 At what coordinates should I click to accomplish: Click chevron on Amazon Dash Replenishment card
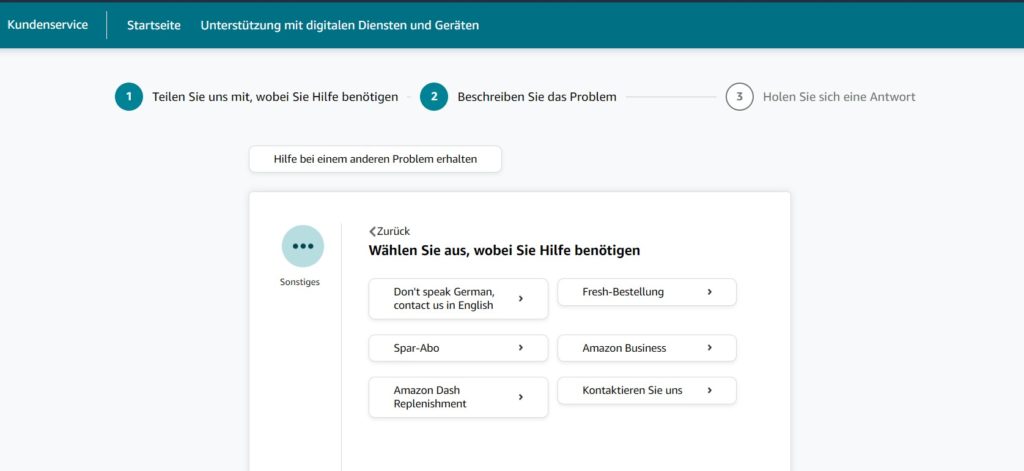tap(520, 397)
